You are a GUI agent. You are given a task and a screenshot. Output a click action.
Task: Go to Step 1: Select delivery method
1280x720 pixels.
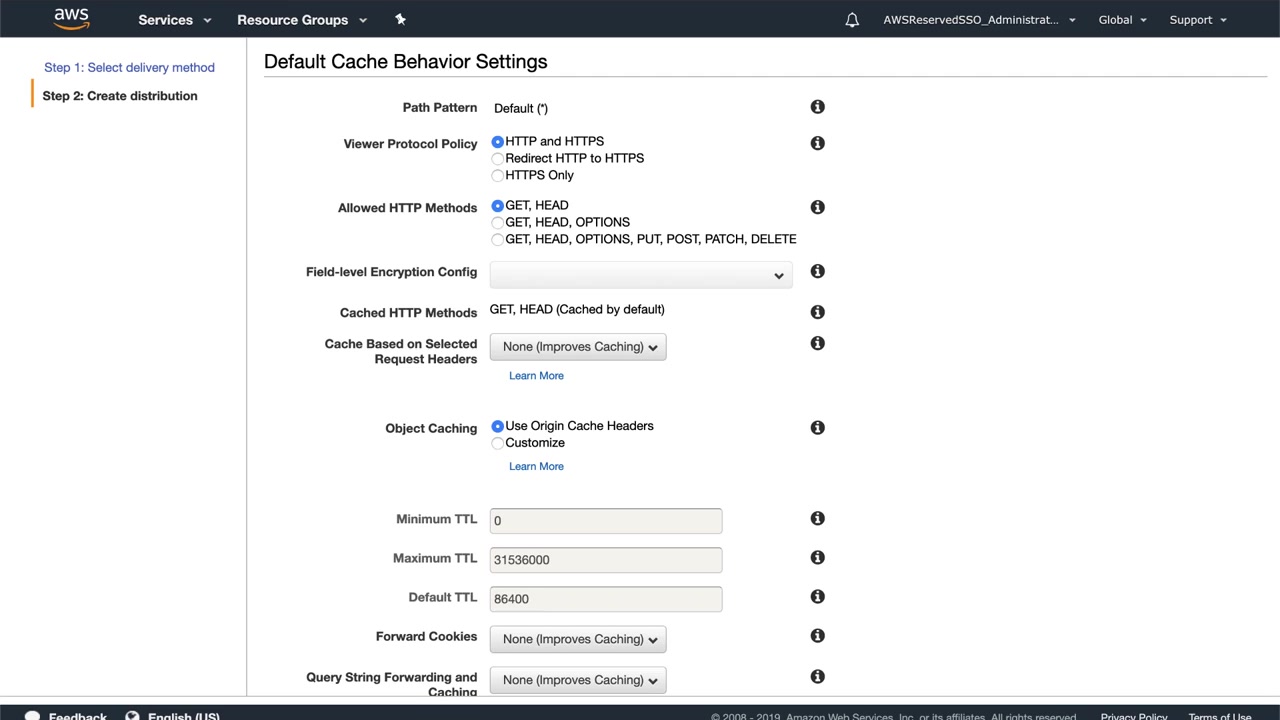tap(129, 67)
